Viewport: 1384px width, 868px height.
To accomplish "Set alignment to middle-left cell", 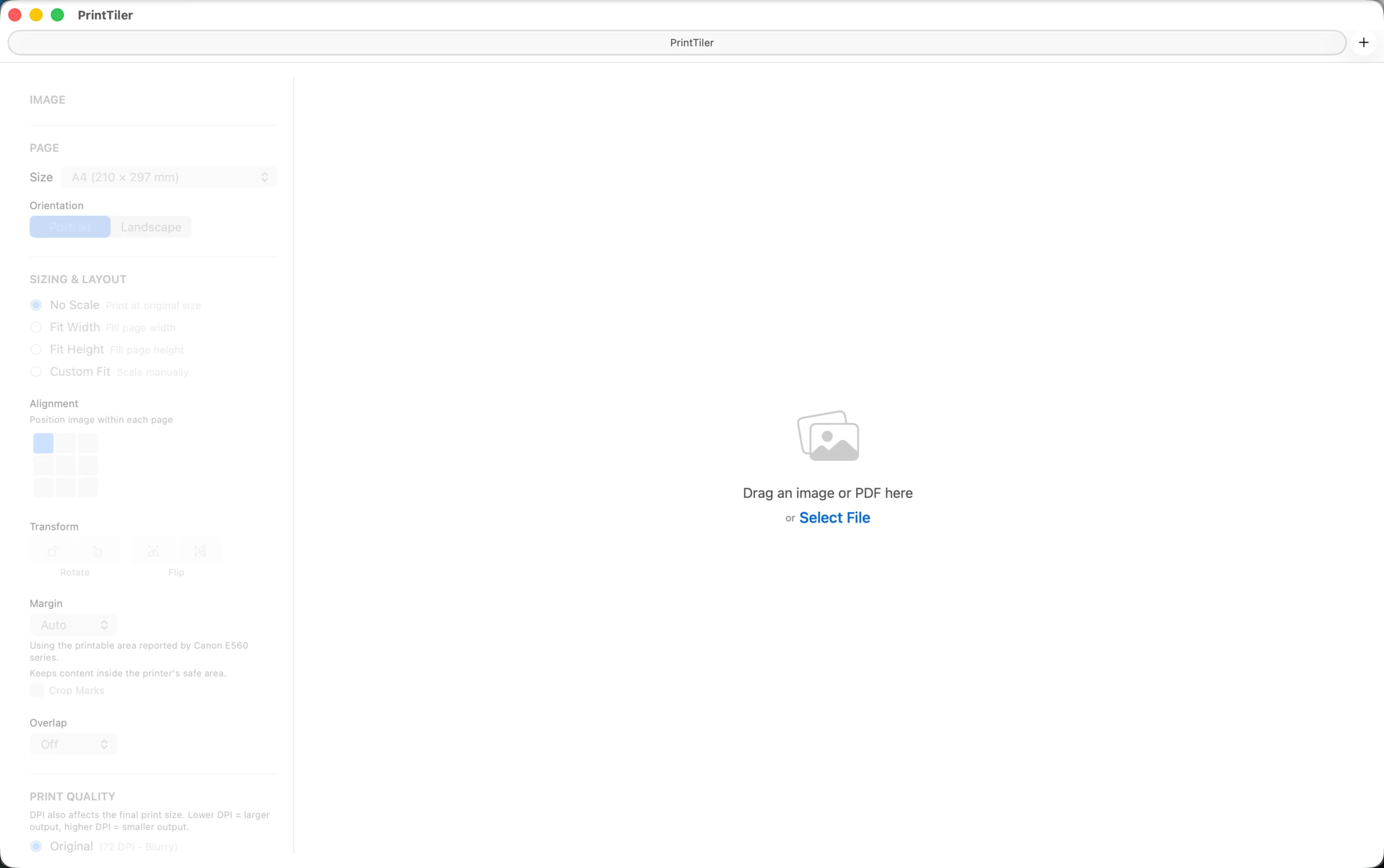I will (x=43, y=465).
